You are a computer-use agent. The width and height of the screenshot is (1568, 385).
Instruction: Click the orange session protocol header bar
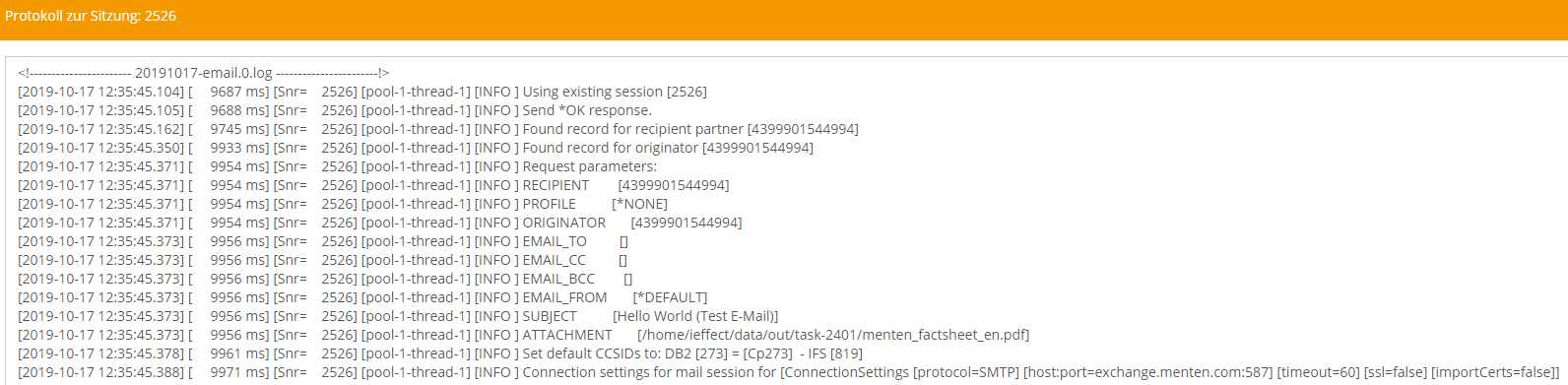[784, 20]
